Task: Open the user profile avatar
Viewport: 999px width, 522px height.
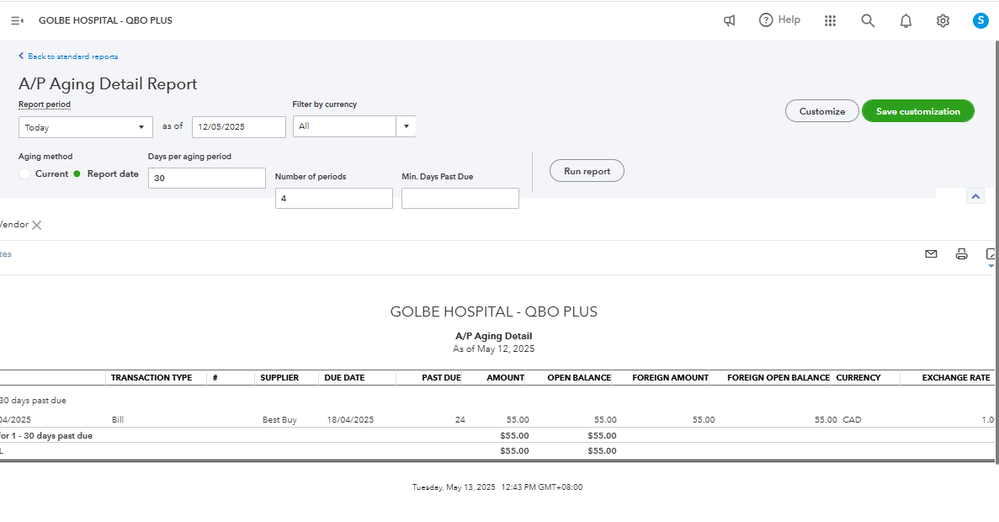Action: [980, 20]
